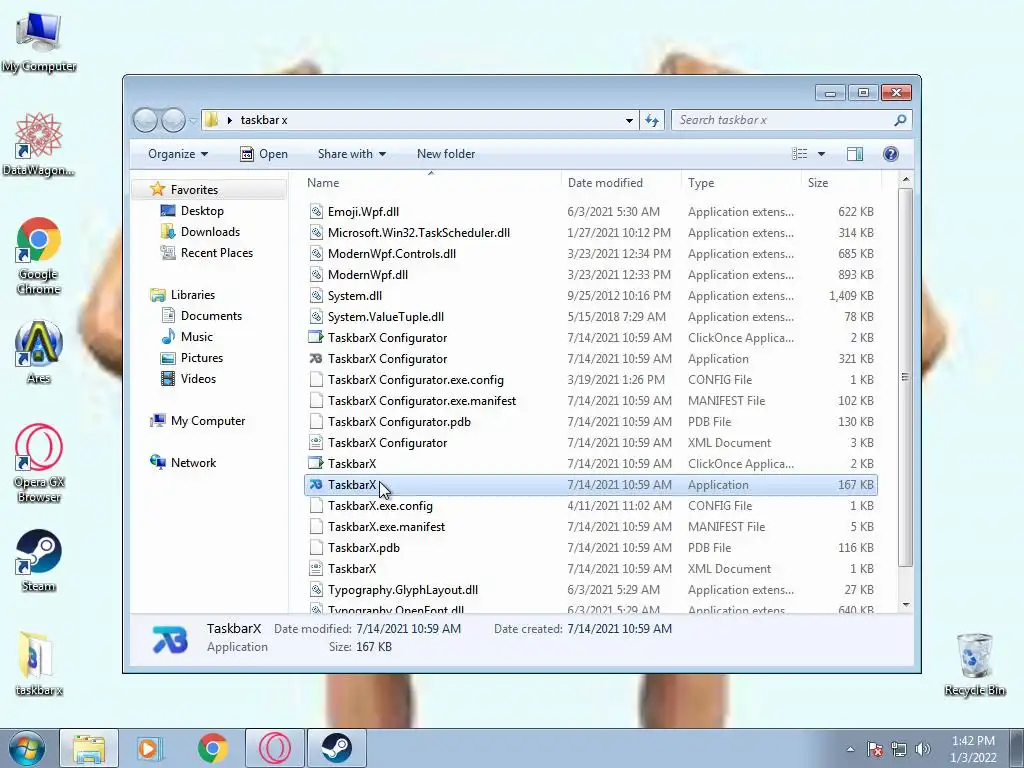Click the change view icon

click(x=800, y=154)
